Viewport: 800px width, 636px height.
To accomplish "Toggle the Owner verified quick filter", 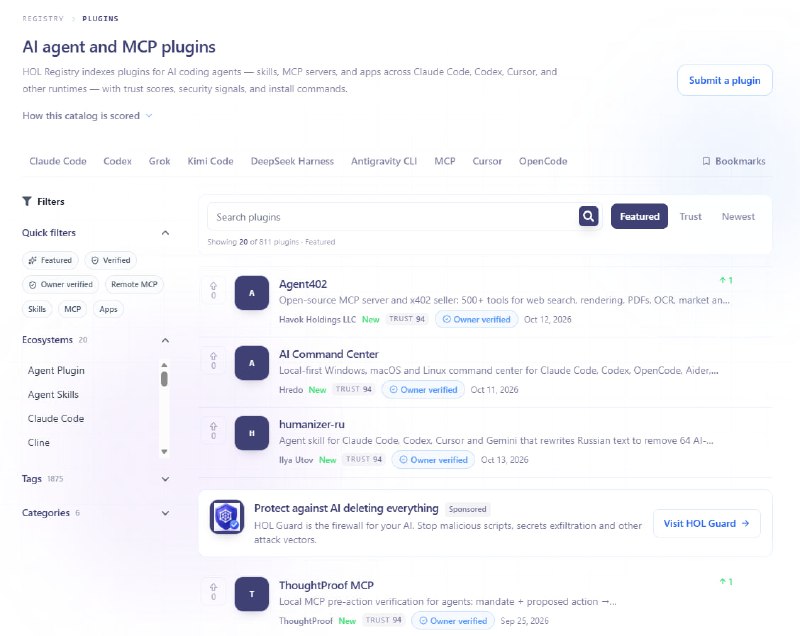I will tap(61, 284).
